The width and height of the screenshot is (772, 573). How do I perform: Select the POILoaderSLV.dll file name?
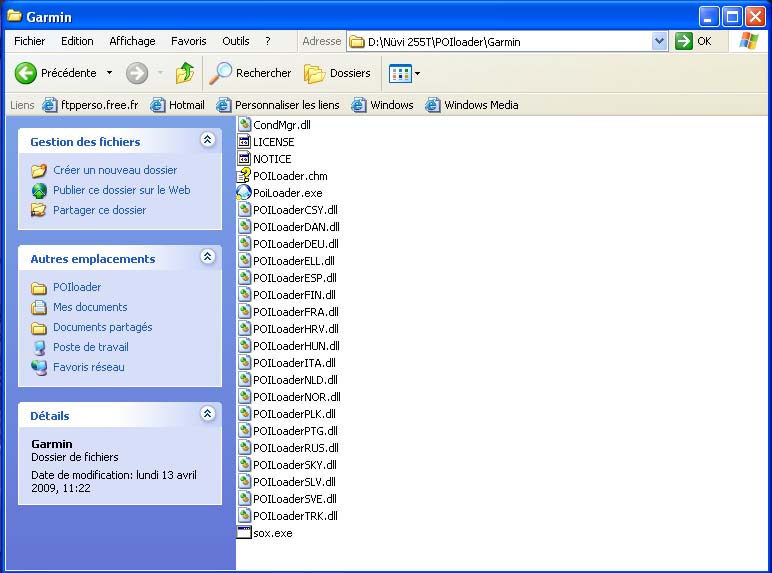tap(294, 481)
